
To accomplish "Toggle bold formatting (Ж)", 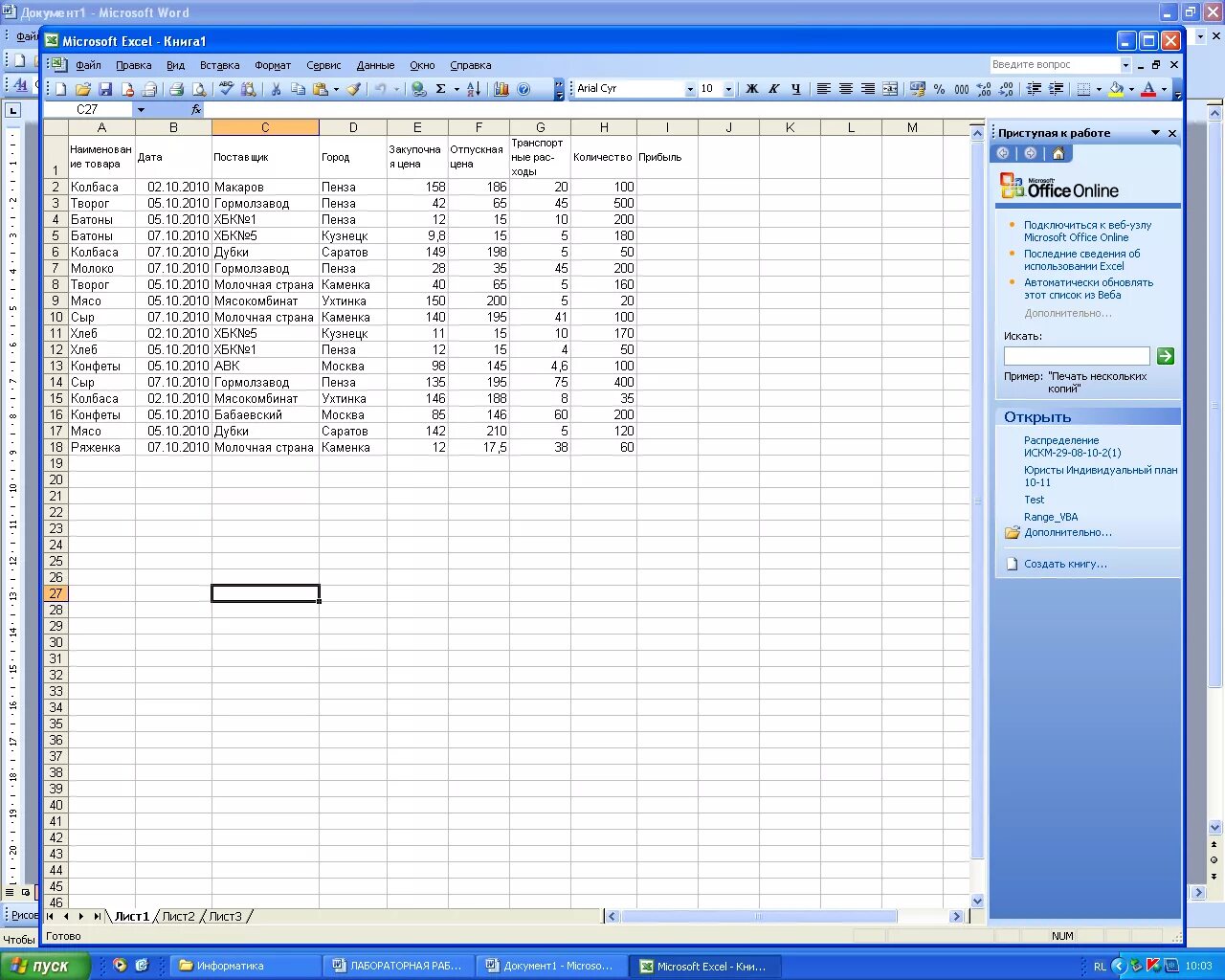I will click(x=751, y=89).
